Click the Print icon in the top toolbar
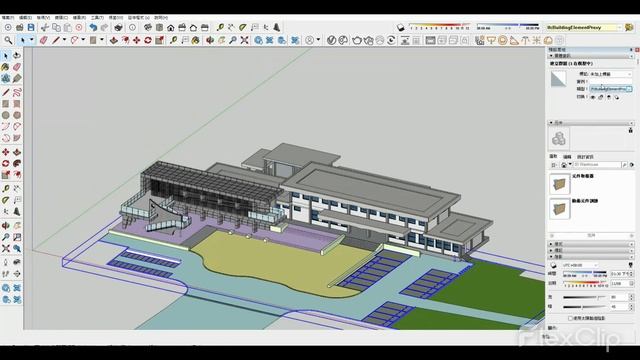 click(118, 27)
